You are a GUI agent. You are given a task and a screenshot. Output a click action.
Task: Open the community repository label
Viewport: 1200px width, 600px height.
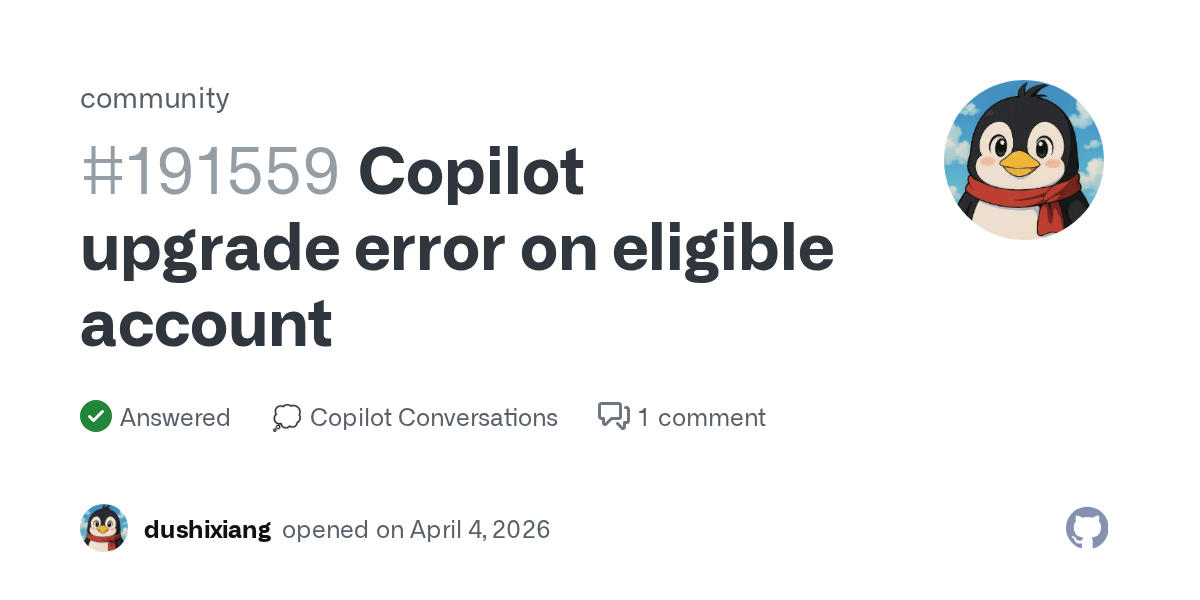tap(154, 98)
